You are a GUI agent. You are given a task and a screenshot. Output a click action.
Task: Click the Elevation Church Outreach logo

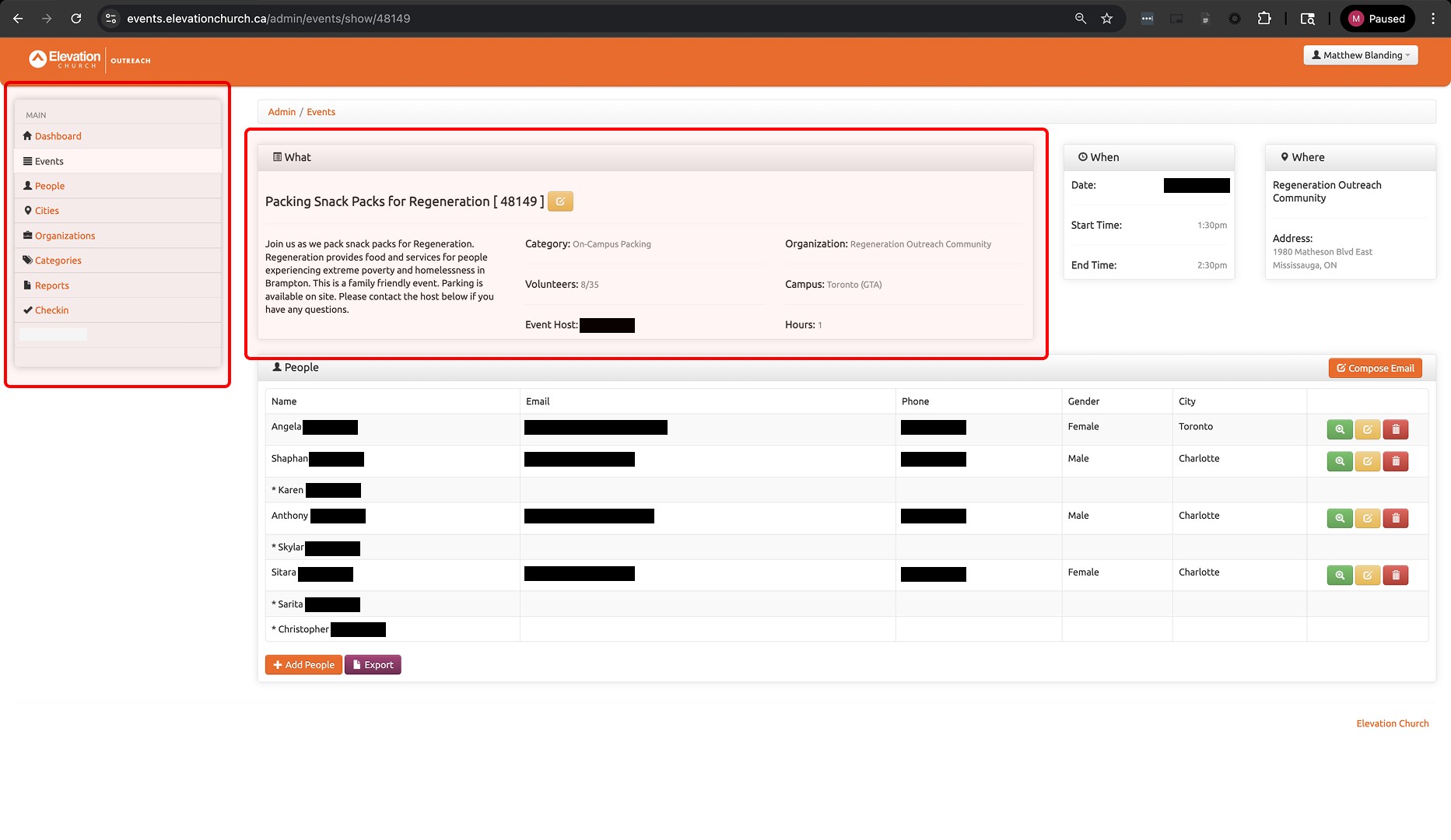tap(89, 60)
